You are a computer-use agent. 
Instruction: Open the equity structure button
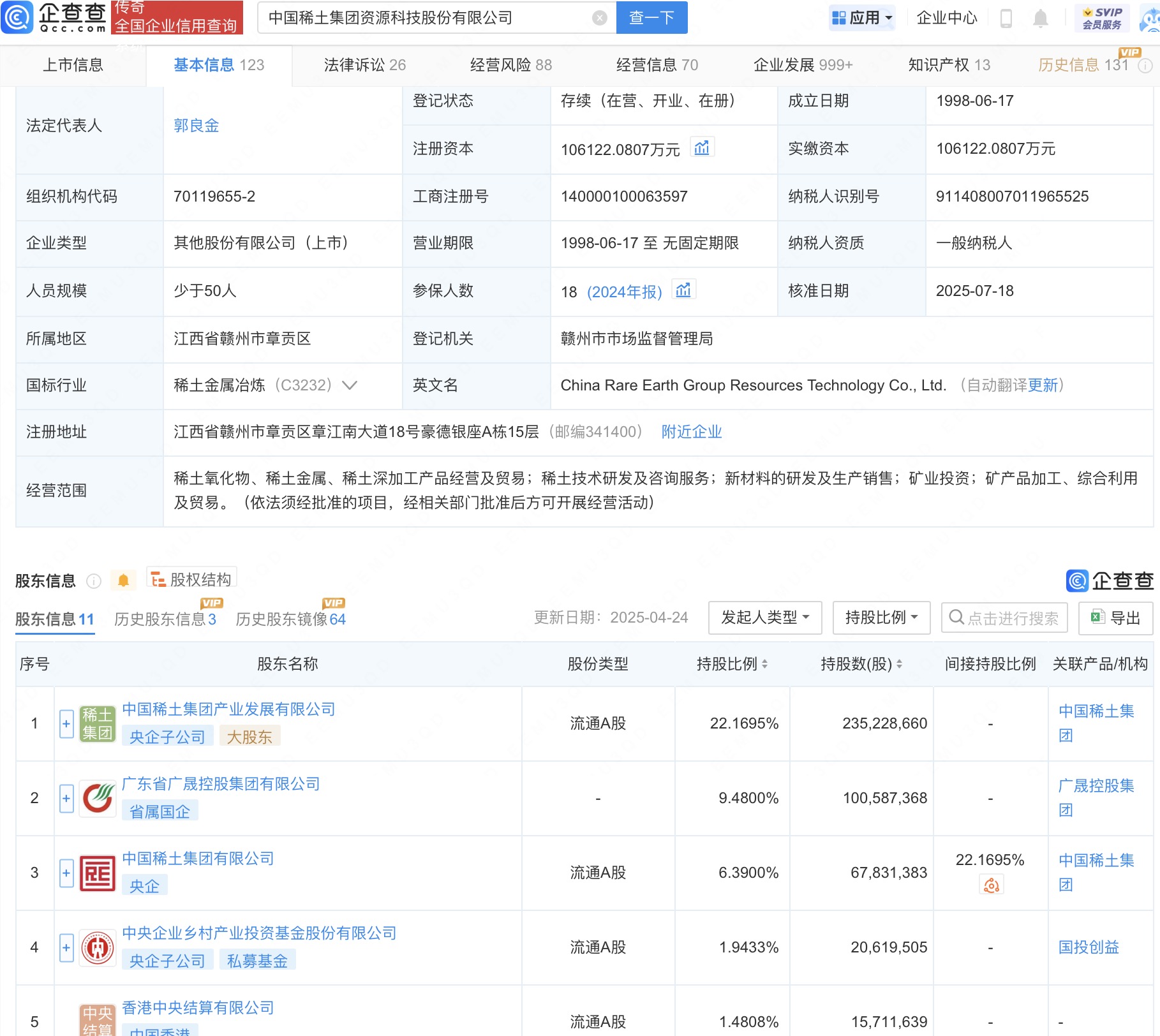[x=191, y=579]
